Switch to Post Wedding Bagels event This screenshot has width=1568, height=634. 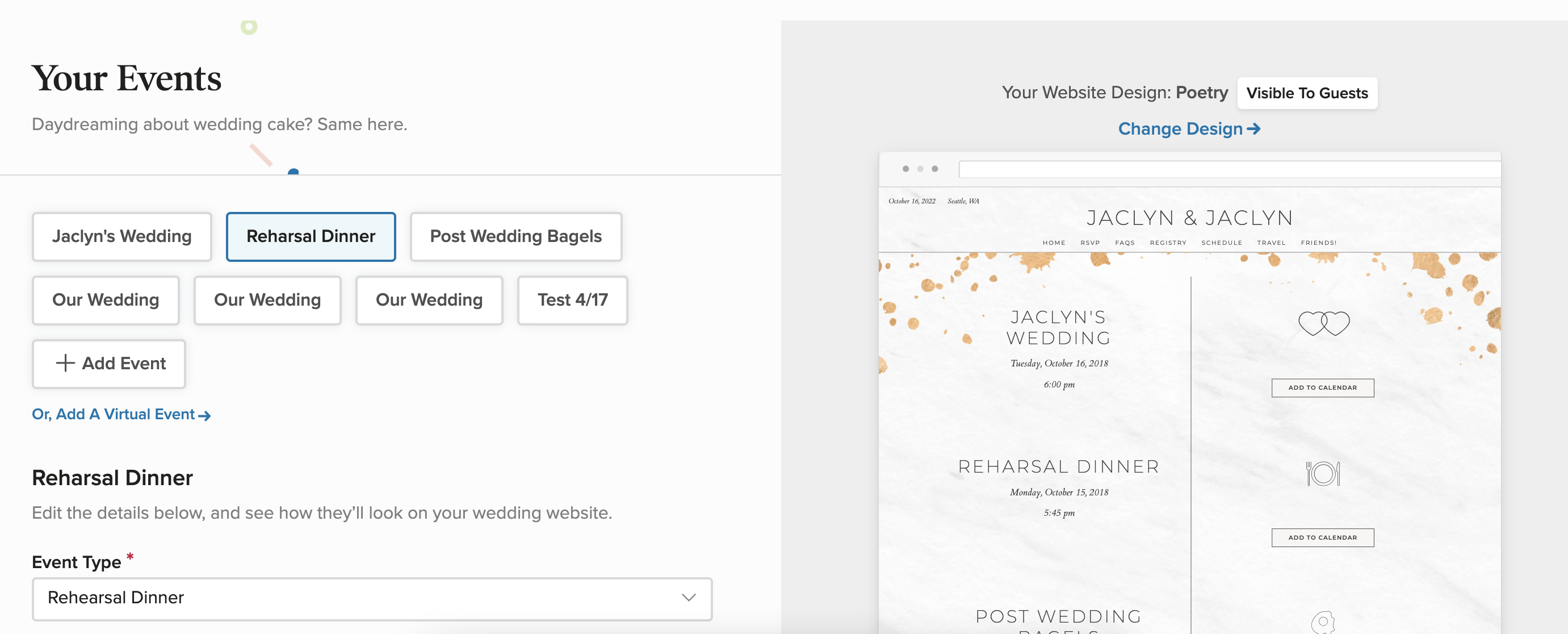pos(515,236)
